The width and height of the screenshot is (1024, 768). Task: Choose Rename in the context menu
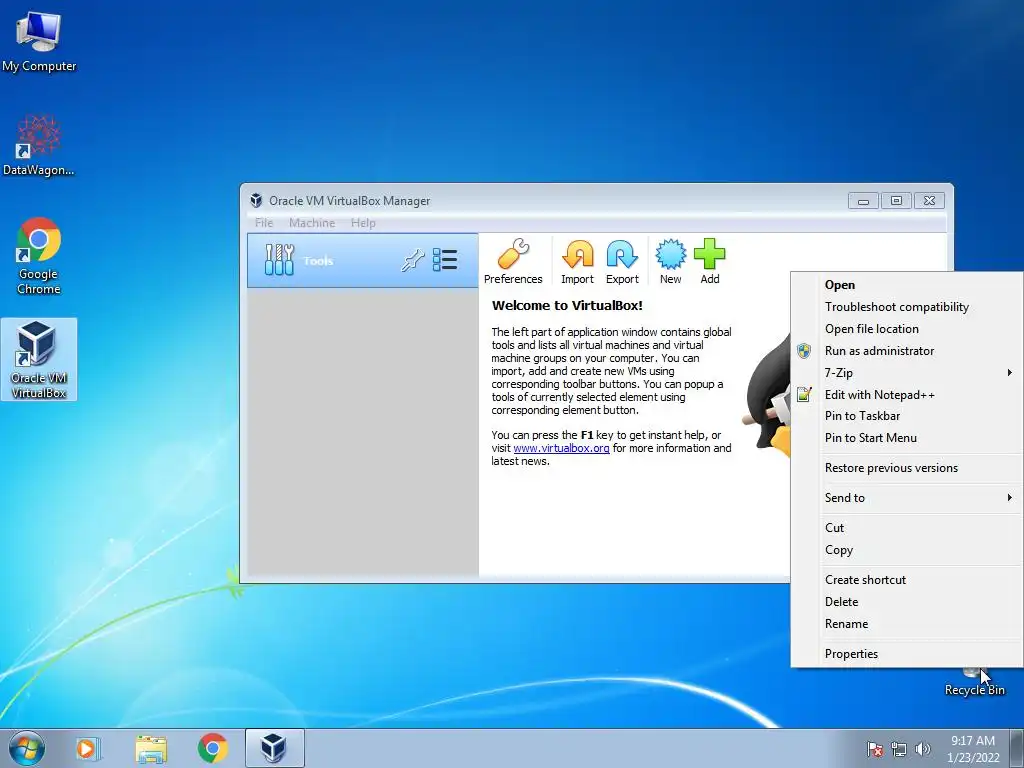pyautogui.click(x=907, y=624)
